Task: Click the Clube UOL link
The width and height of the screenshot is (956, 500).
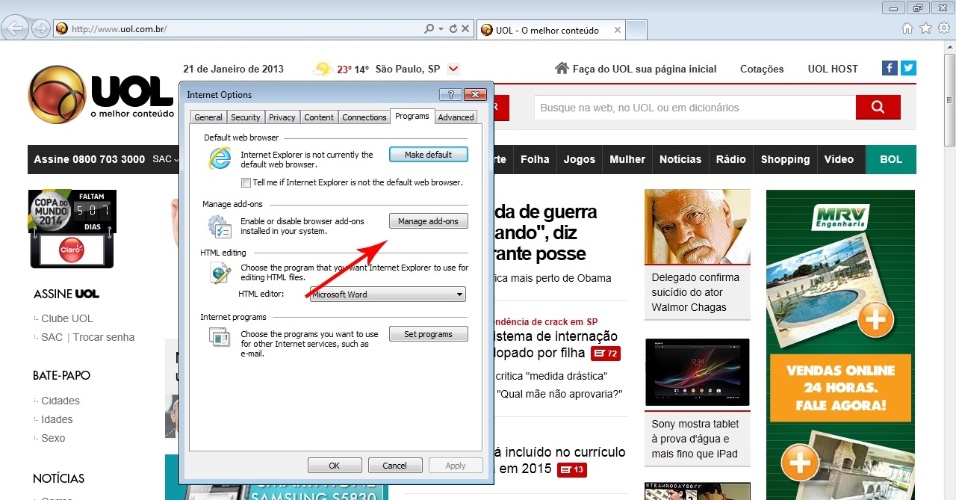Action: tap(67, 318)
